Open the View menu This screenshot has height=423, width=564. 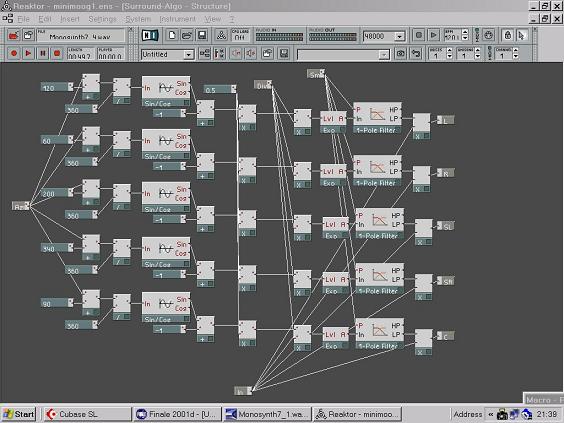coord(213,19)
